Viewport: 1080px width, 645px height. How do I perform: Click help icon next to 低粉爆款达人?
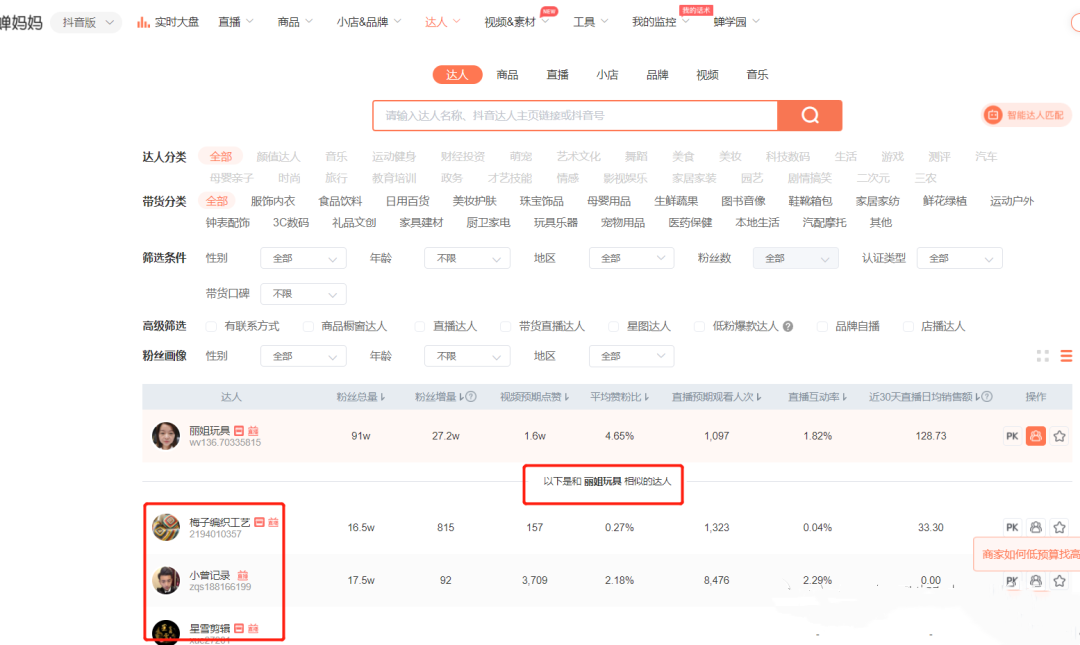point(788,326)
